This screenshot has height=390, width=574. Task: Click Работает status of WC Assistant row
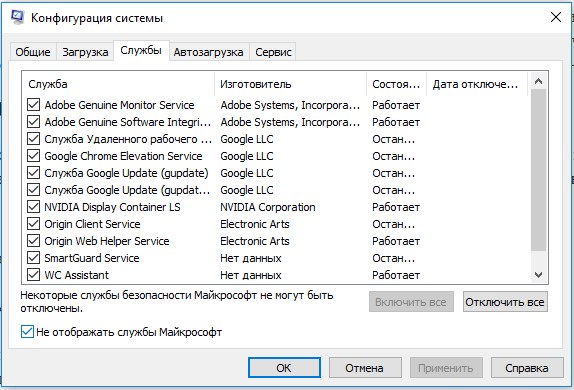coord(396,275)
